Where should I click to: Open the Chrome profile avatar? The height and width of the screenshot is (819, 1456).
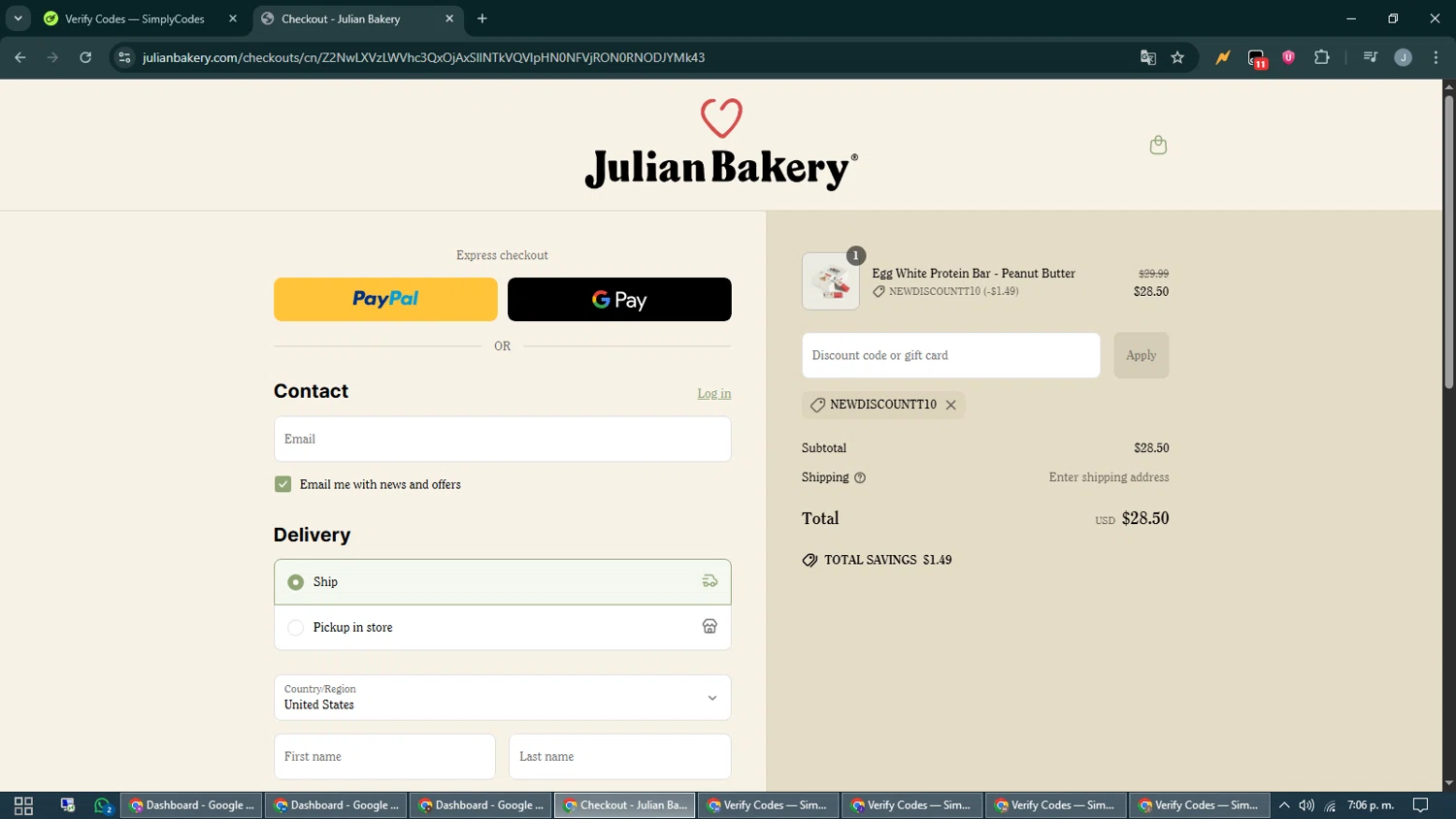point(1403,57)
